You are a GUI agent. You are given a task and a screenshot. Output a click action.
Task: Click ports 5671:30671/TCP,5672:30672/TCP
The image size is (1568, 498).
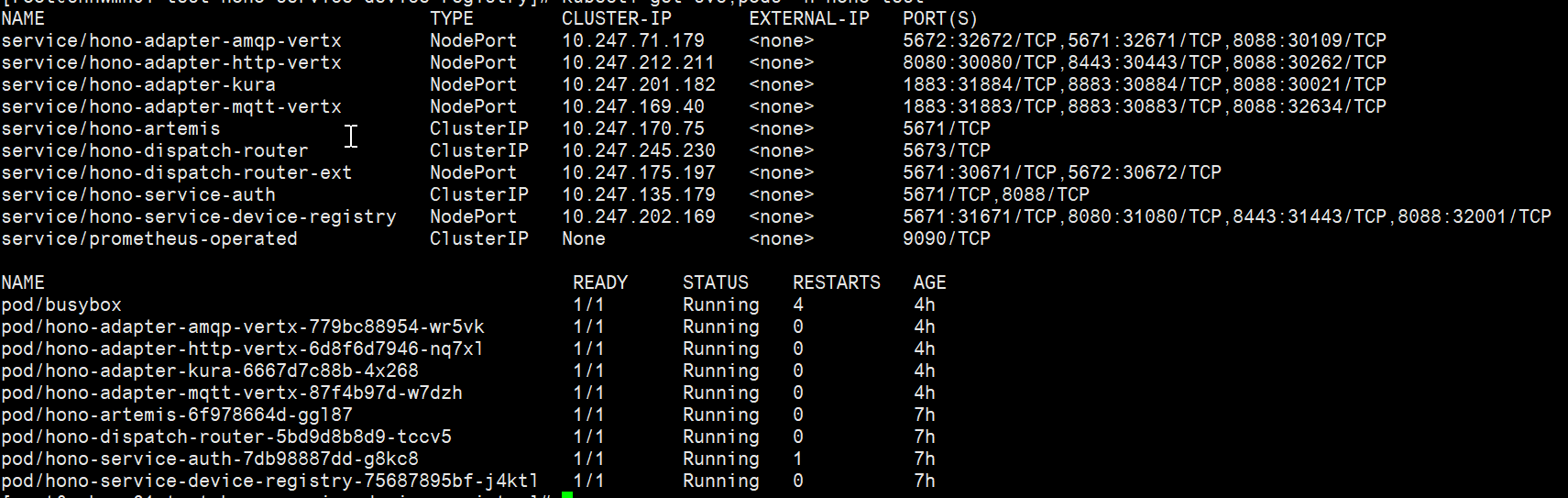click(1062, 173)
